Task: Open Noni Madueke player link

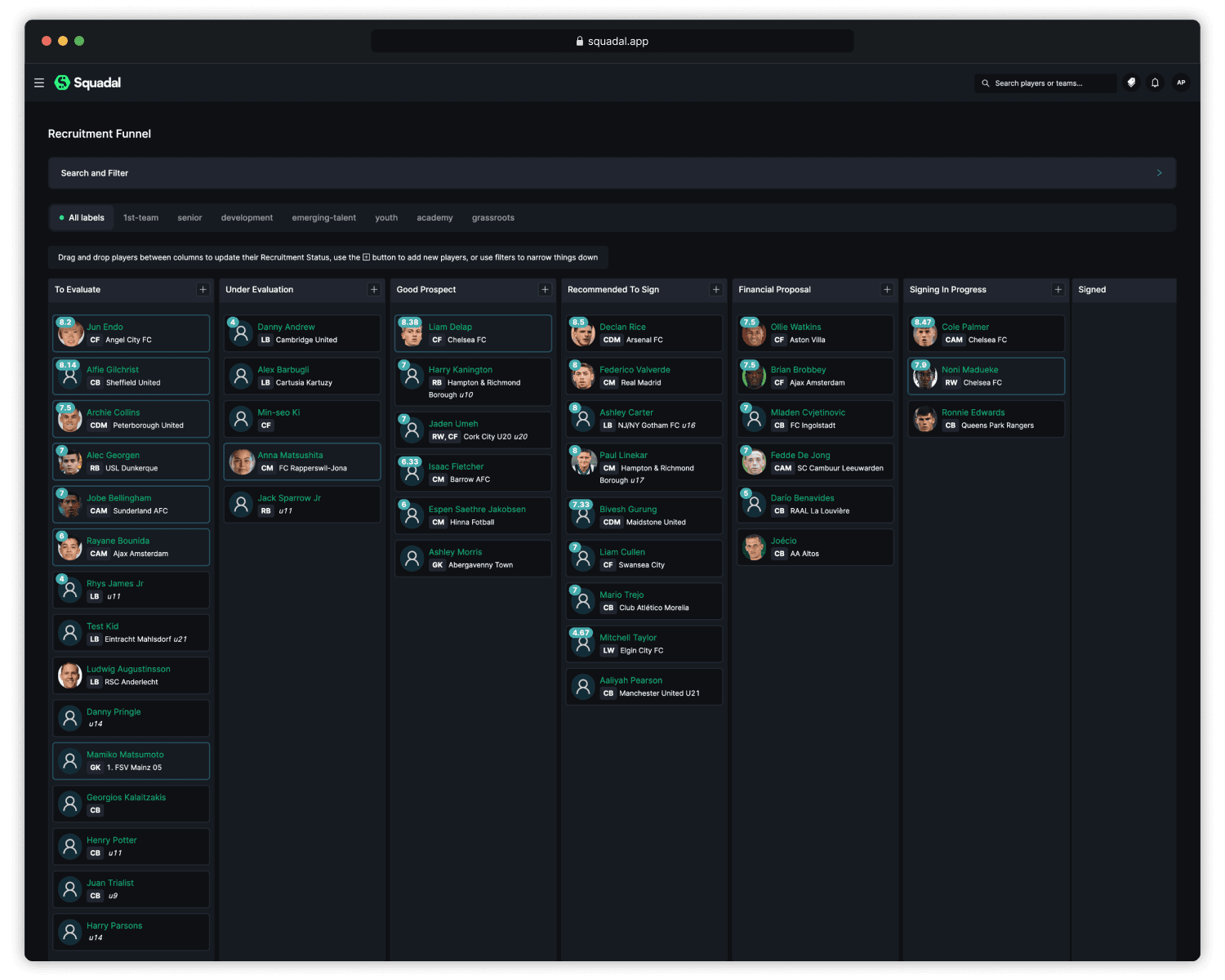Action: point(969,370)
